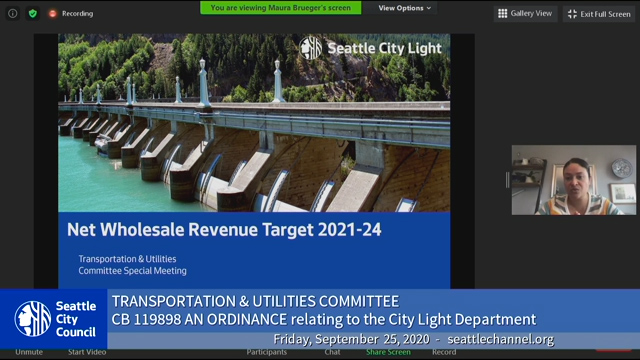Image resolution: width=640 pixels, height=360 pixels.
Task: Click the 'TRANSPORTATION & UTILITIES COMMITTEE' caption
Action: click(x=255, y=301)
